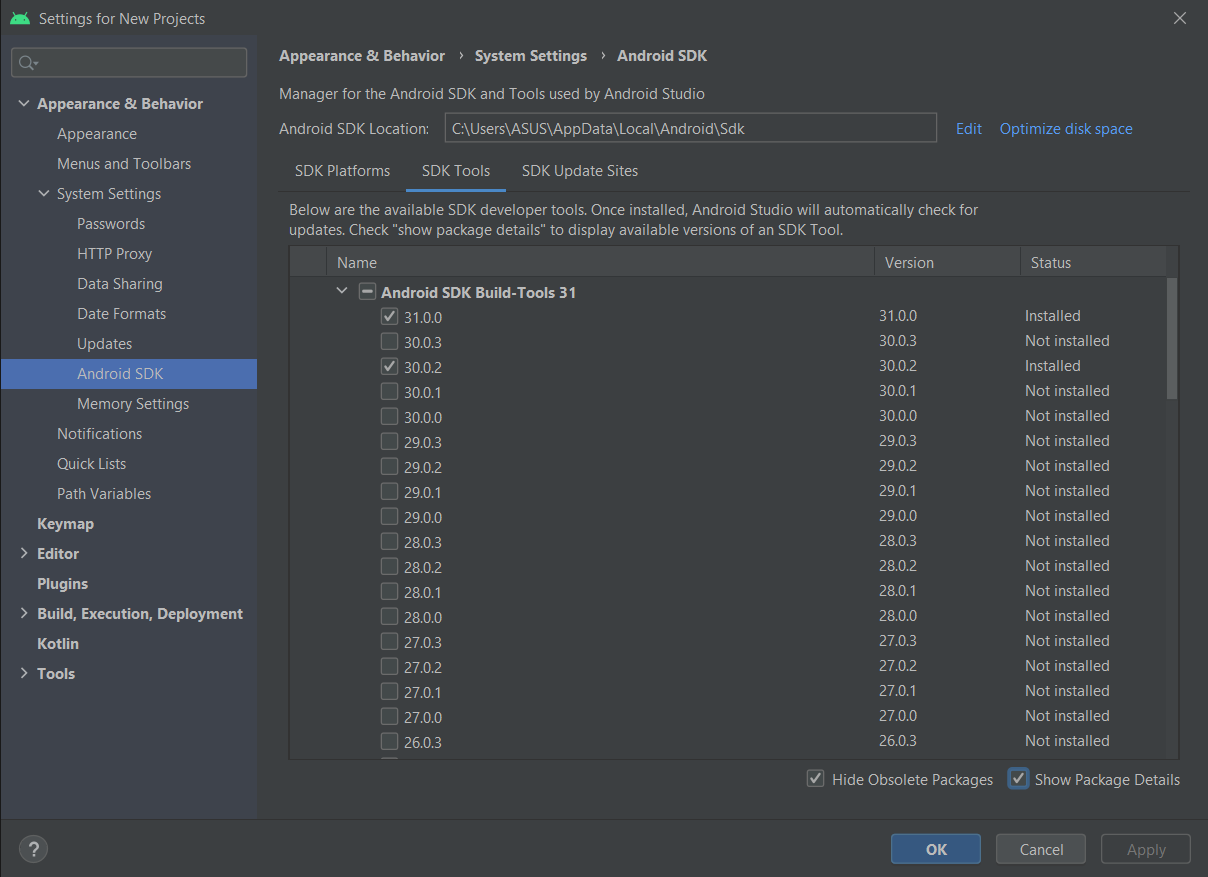Click the Android SDK Location field
The image size is (1208, 877).
click(x=690, y=128)
